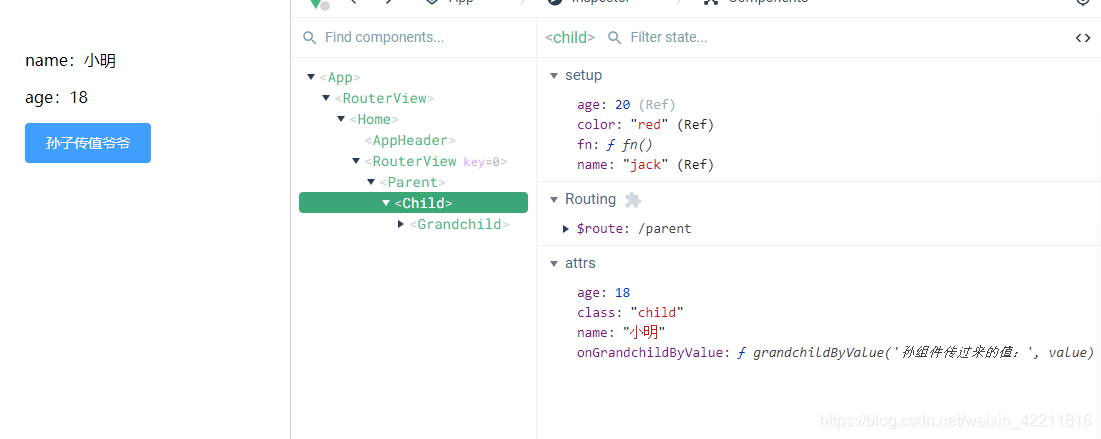
Task: Select the App root component label
Action: [340, 77]
